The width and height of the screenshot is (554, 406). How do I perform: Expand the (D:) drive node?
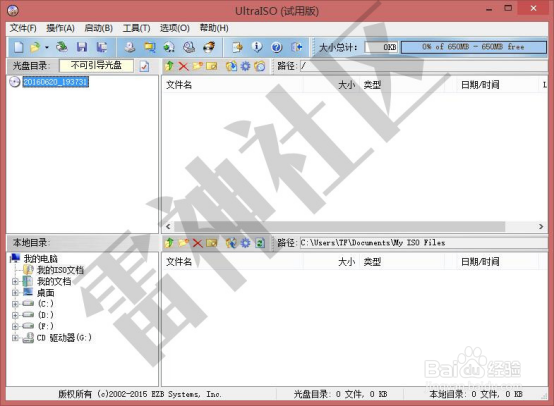tap(15, 315)
